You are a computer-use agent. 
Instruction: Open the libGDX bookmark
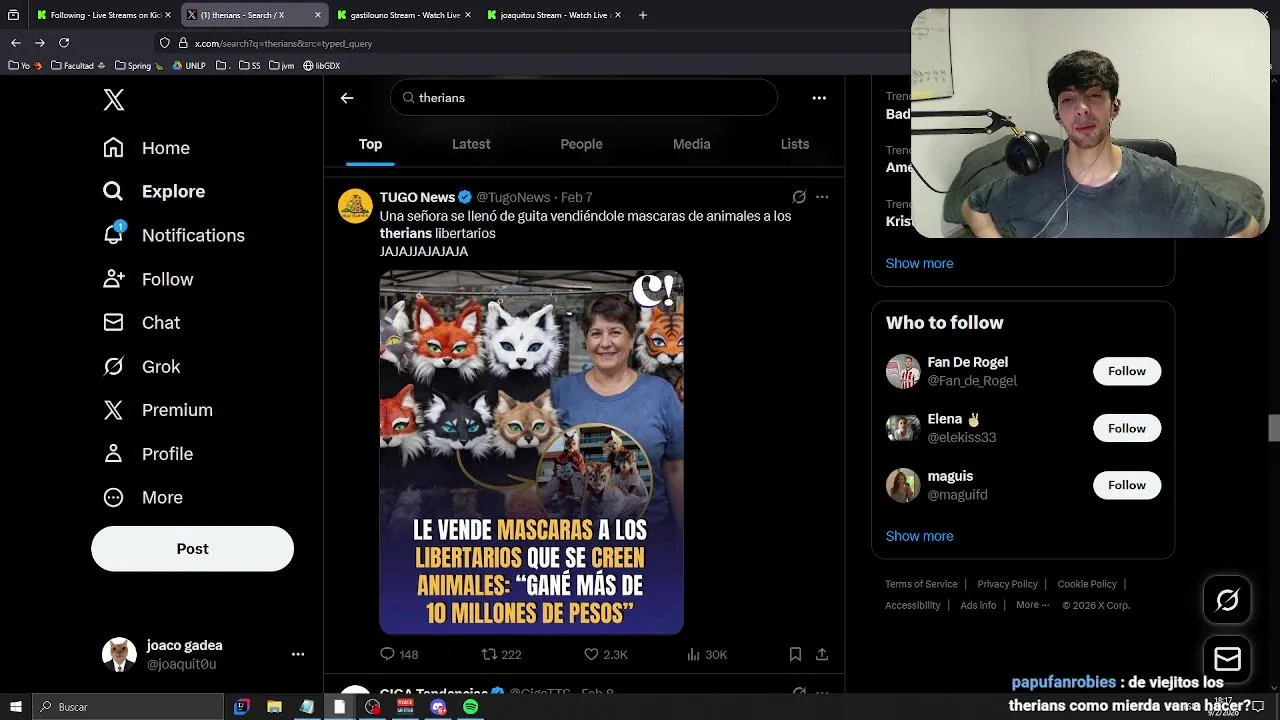pyautogui.click(x=321, y=66)
